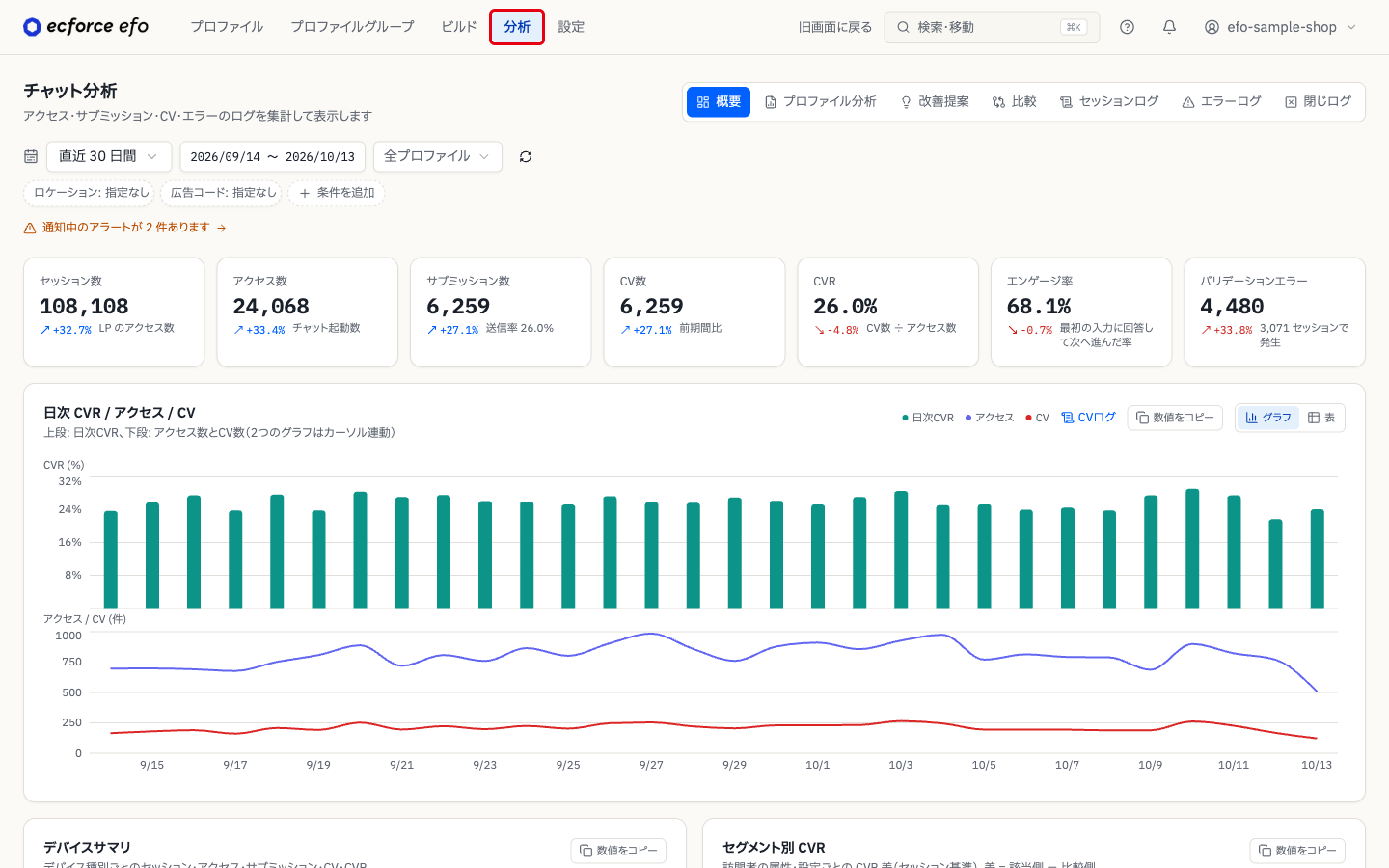
Task: Open the CVログ link
Action: pos(1088,418)
